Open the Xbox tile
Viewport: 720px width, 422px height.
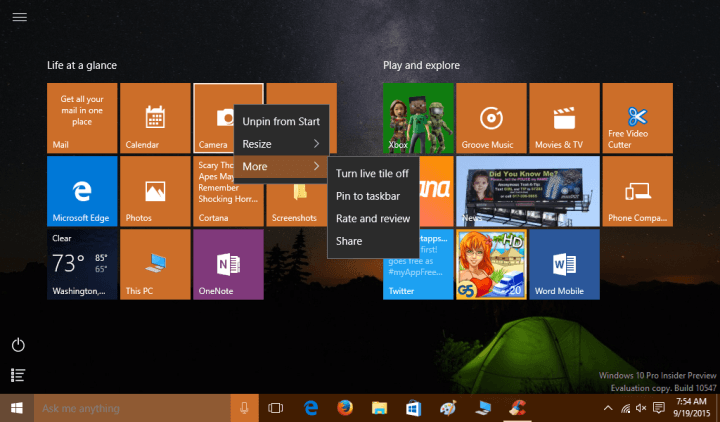pyautogui.click(x=418, y=118)
